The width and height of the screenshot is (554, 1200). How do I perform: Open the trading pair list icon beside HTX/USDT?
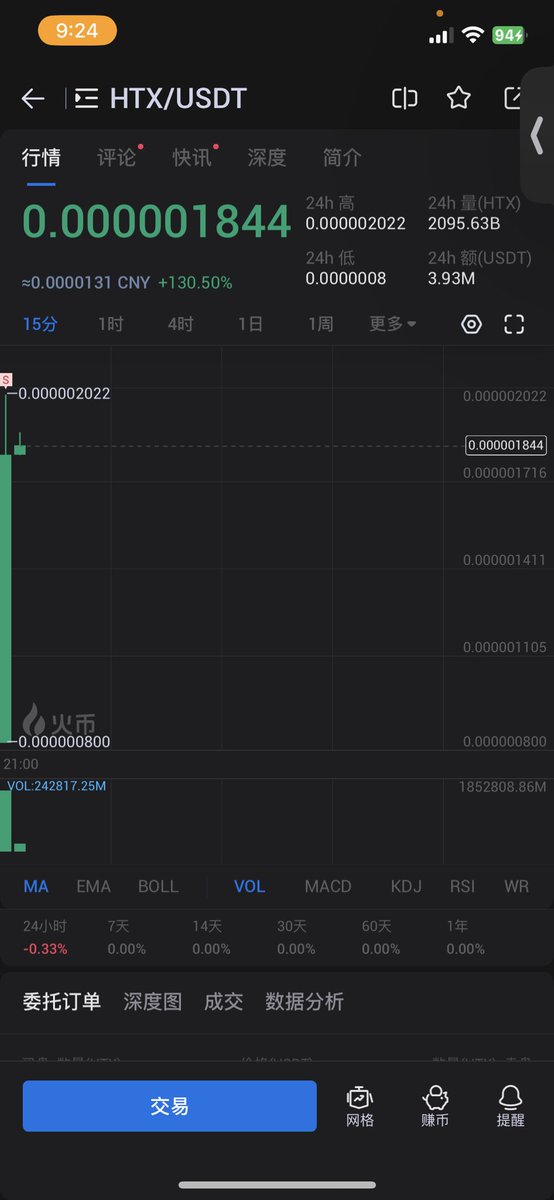click(86, 98)
